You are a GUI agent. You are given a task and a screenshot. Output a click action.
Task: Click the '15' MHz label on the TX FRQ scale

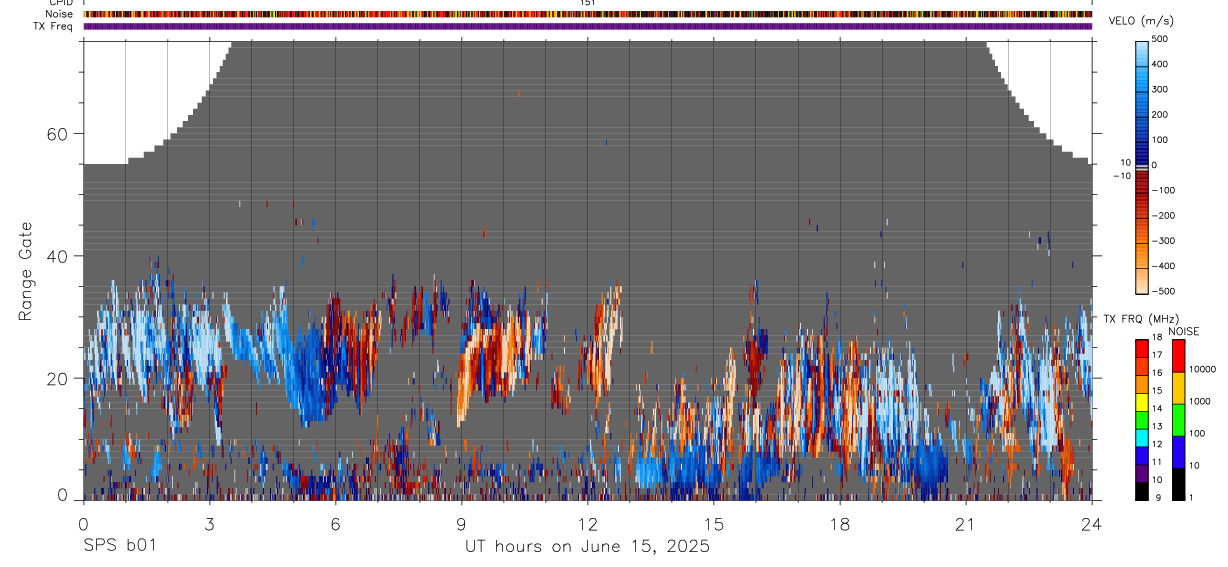tap(1156, 391)
